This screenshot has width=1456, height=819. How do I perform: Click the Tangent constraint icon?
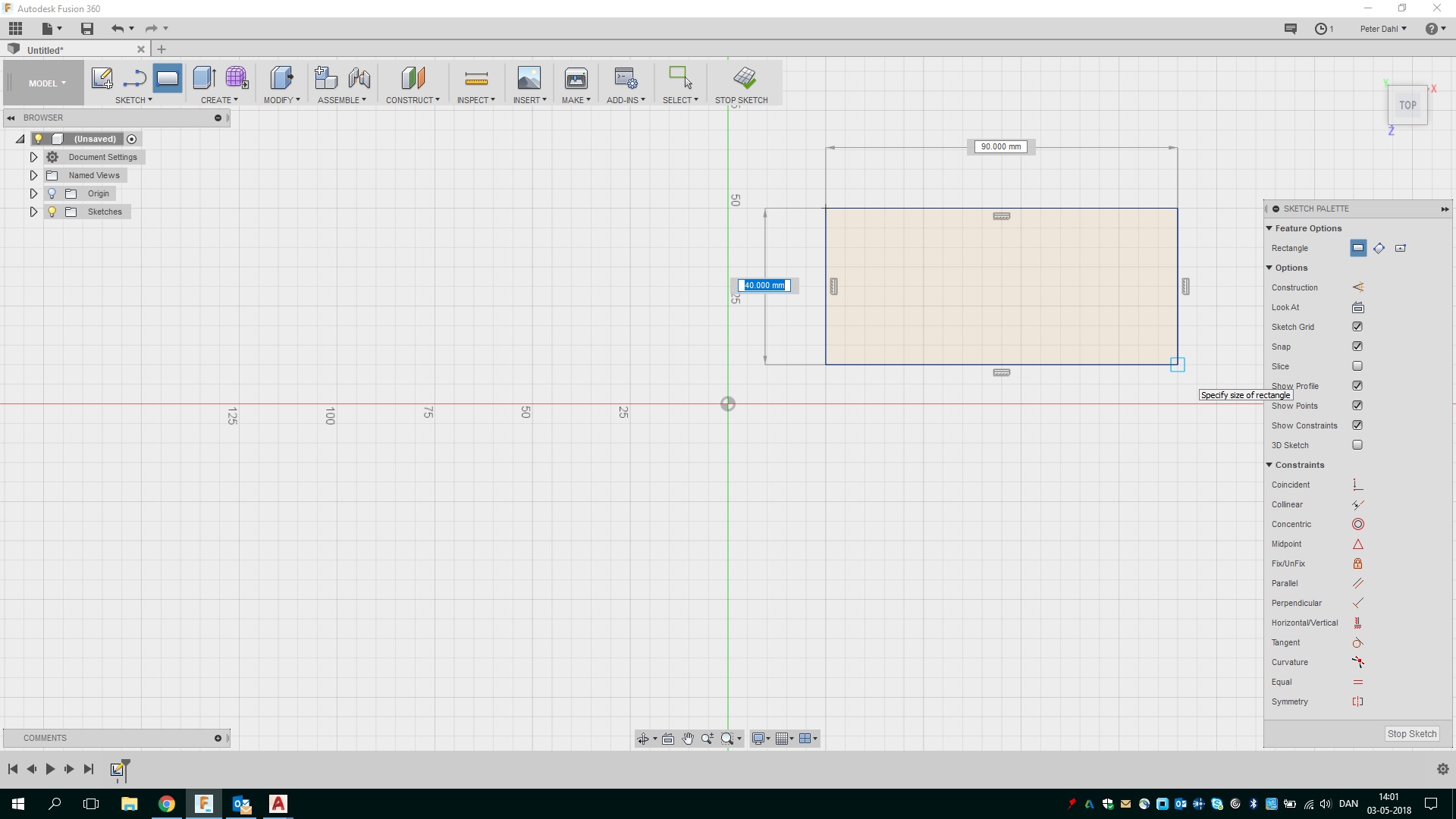[1357, 642]
